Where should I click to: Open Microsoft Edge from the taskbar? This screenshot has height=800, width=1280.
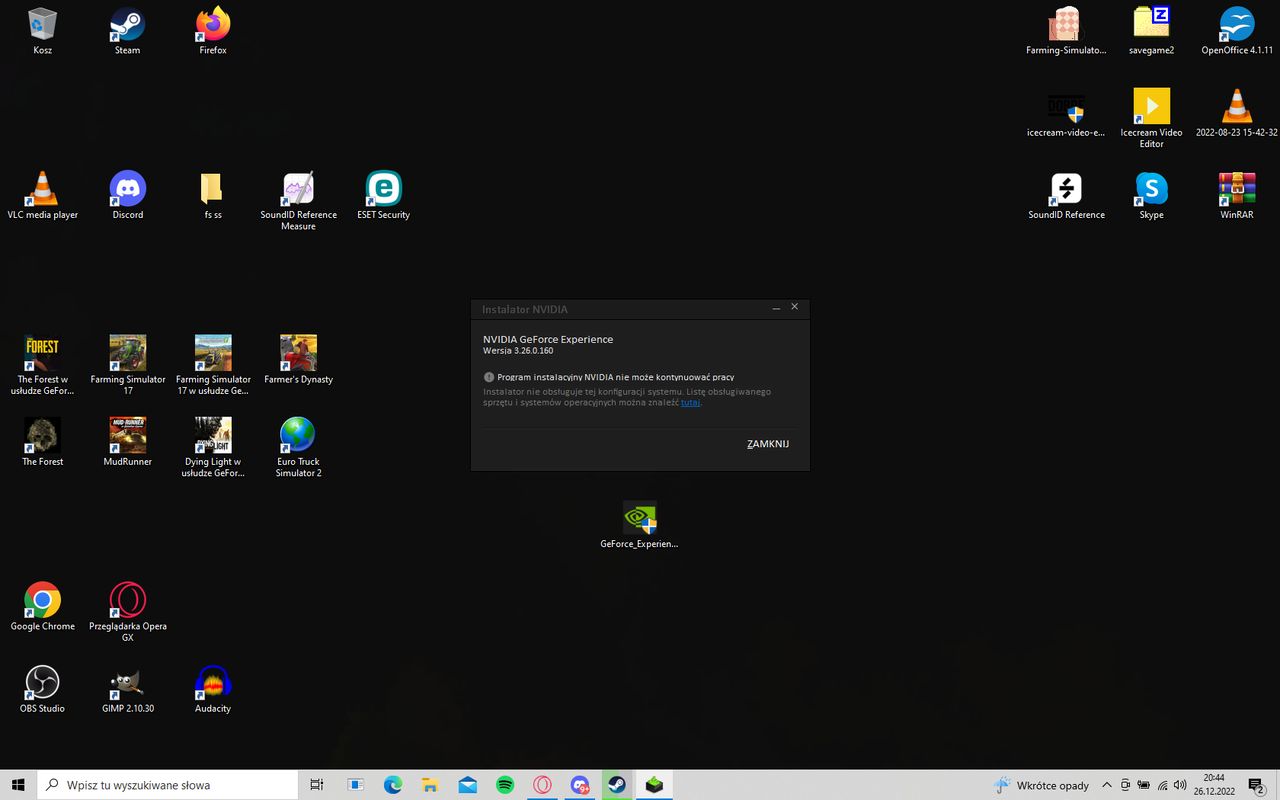point(393,785)
